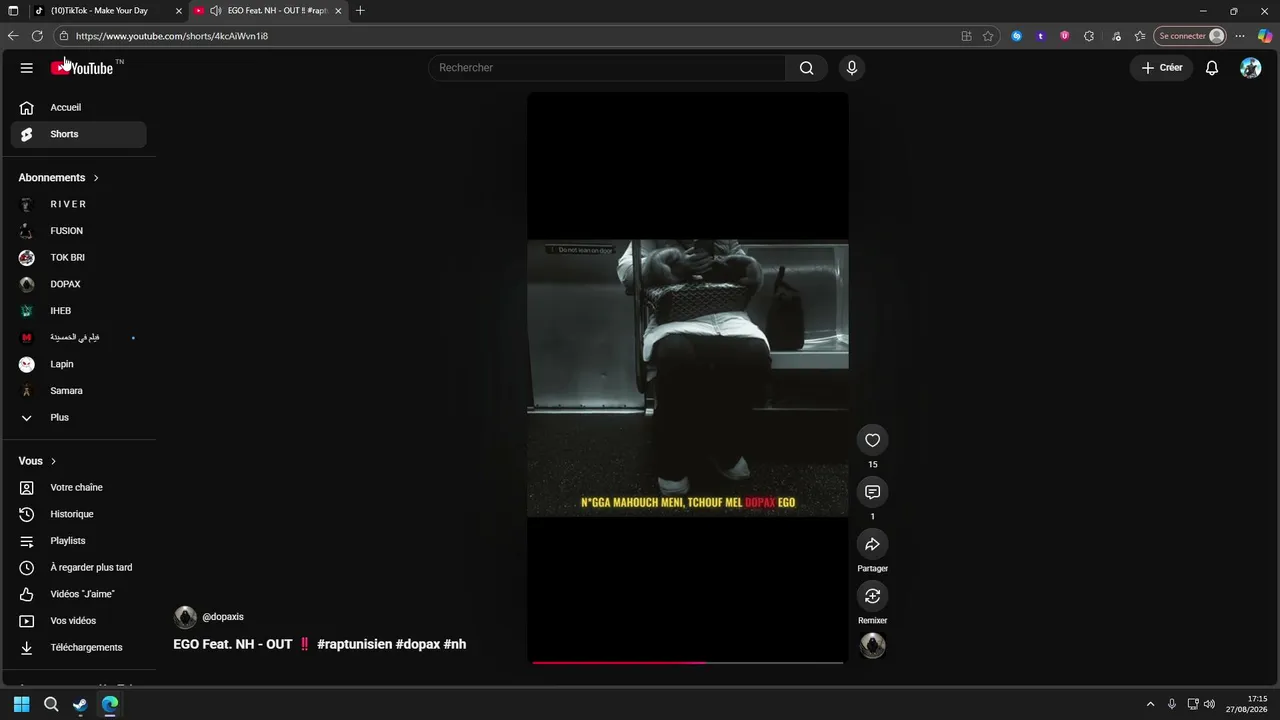Open the Samara subscription channel
This screenshot has width=1280, height=720.
[x=78, y=391]
